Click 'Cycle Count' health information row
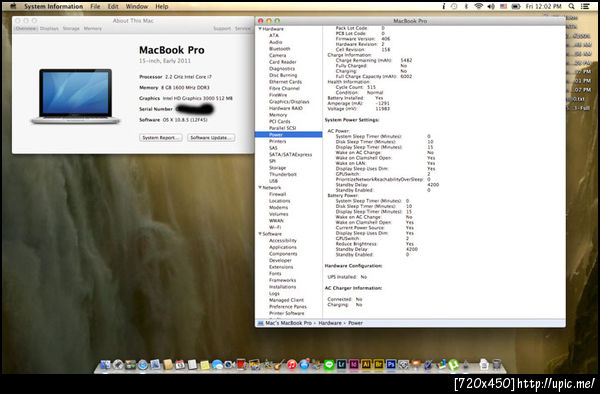Viewport: 600px width, 394px height. click(356, 87)
